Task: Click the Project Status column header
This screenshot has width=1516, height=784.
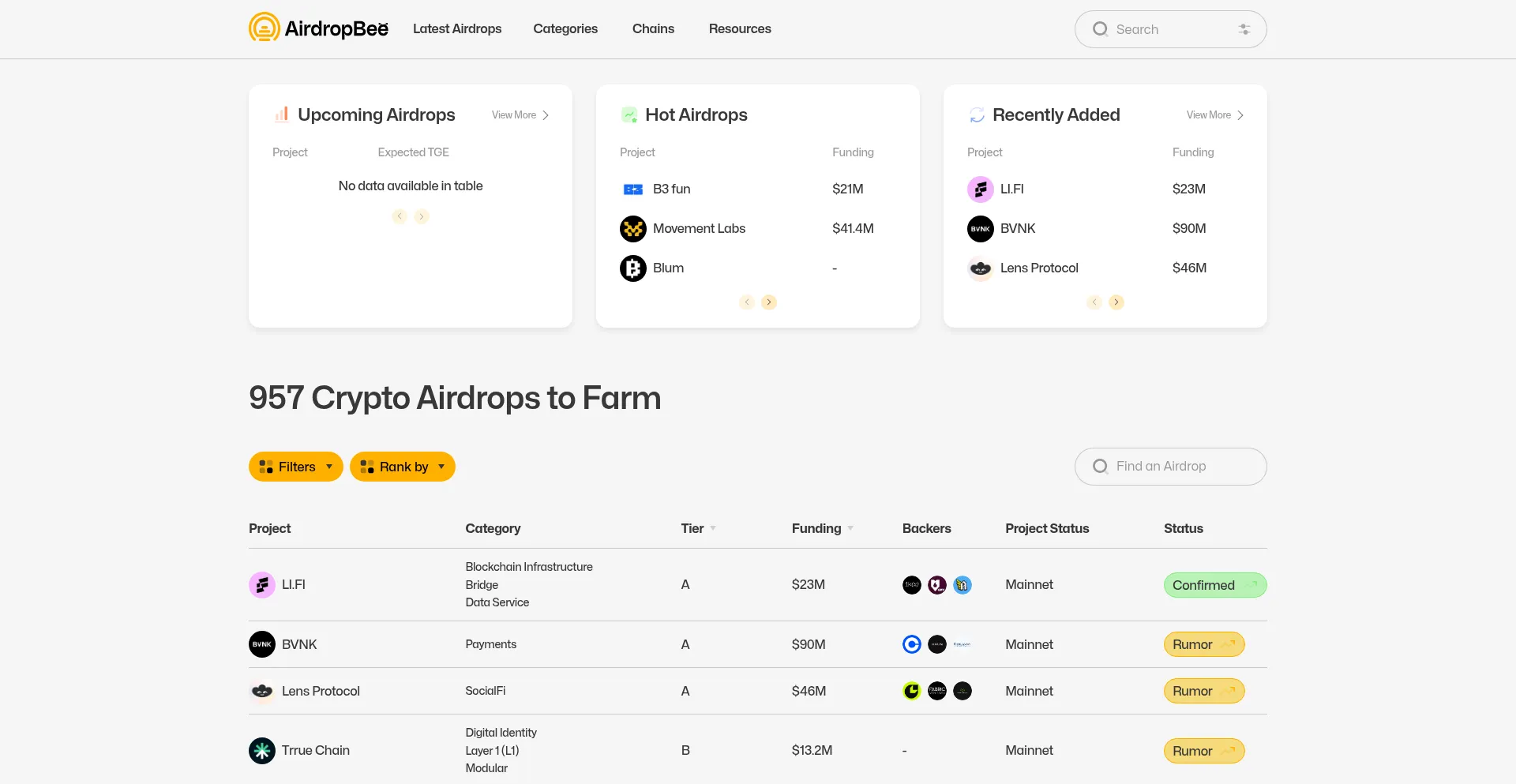Action: pos(1047,529)
